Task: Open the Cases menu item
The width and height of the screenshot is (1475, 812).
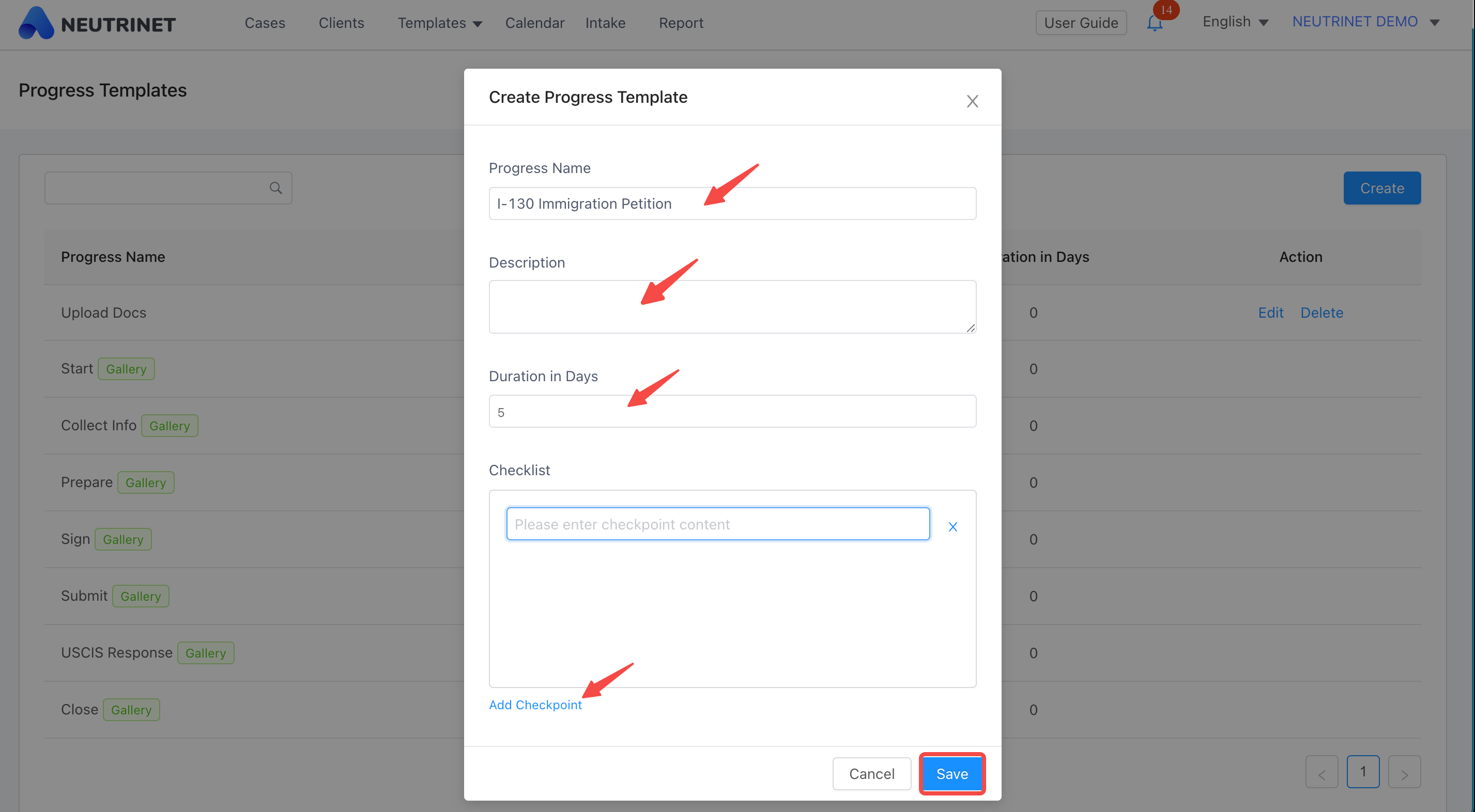Action: 265,23
